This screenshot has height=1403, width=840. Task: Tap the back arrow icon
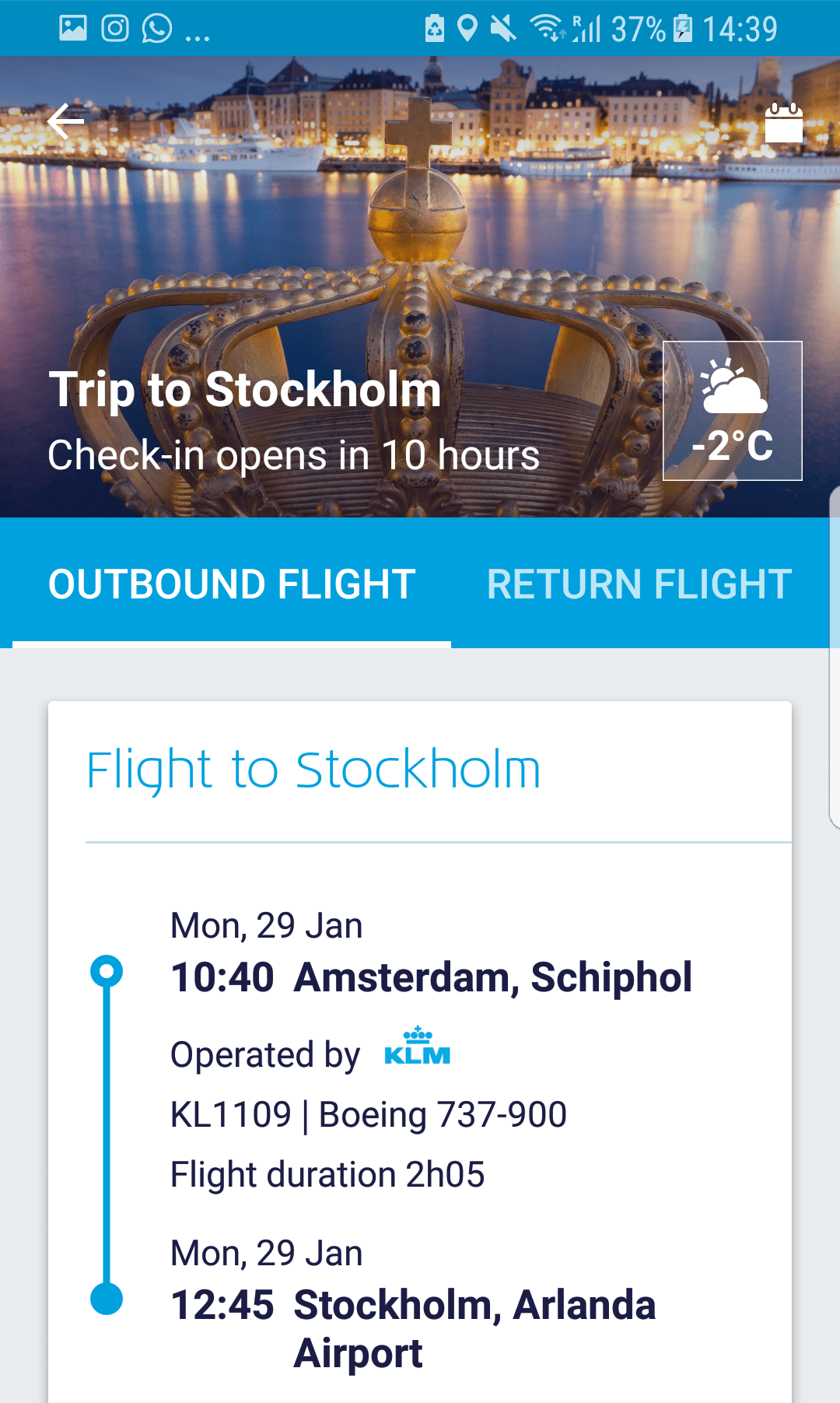[65, 121]
